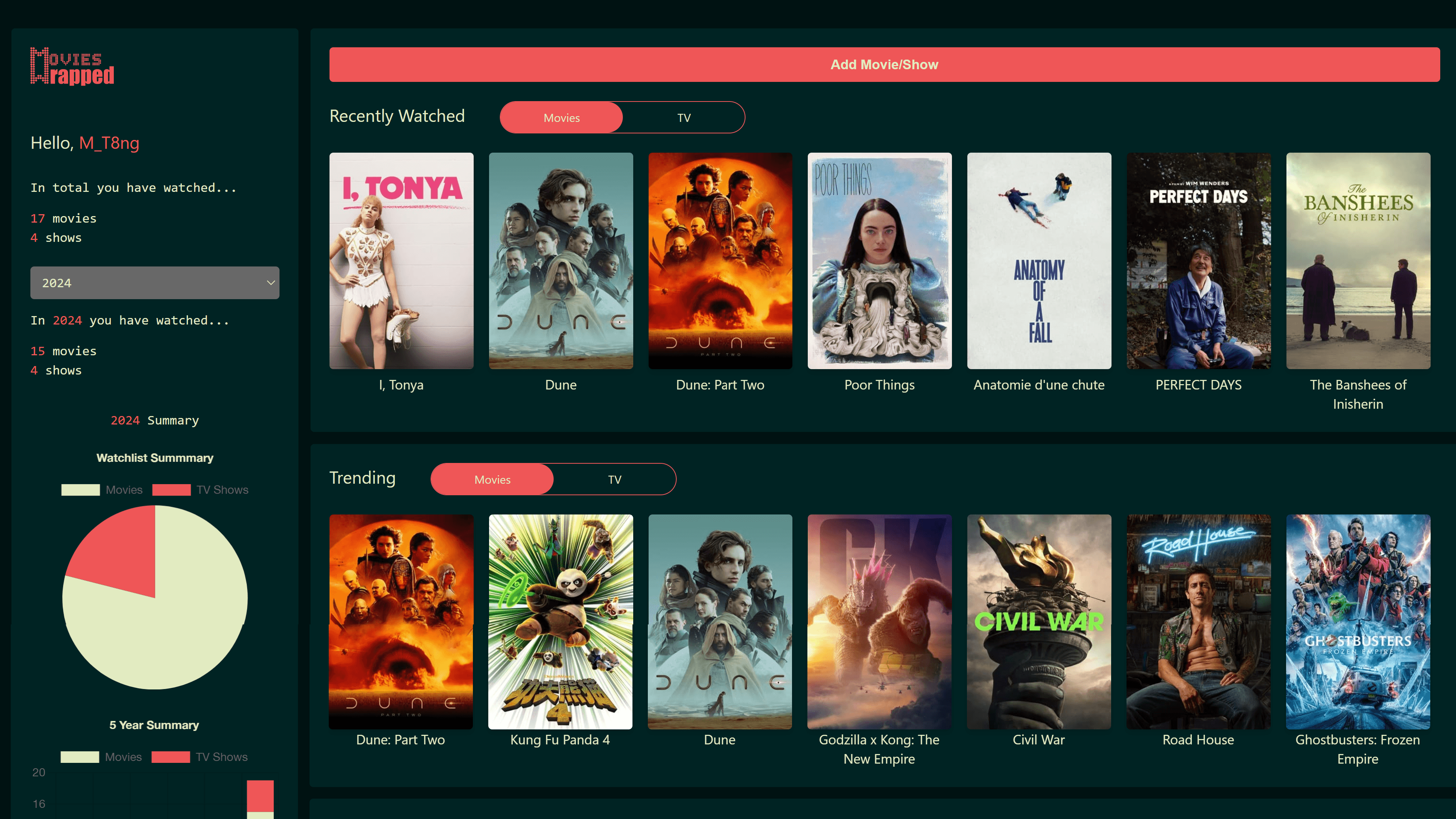
Task: Click the '2024 Summary' heading
Action: pos(155,421)
